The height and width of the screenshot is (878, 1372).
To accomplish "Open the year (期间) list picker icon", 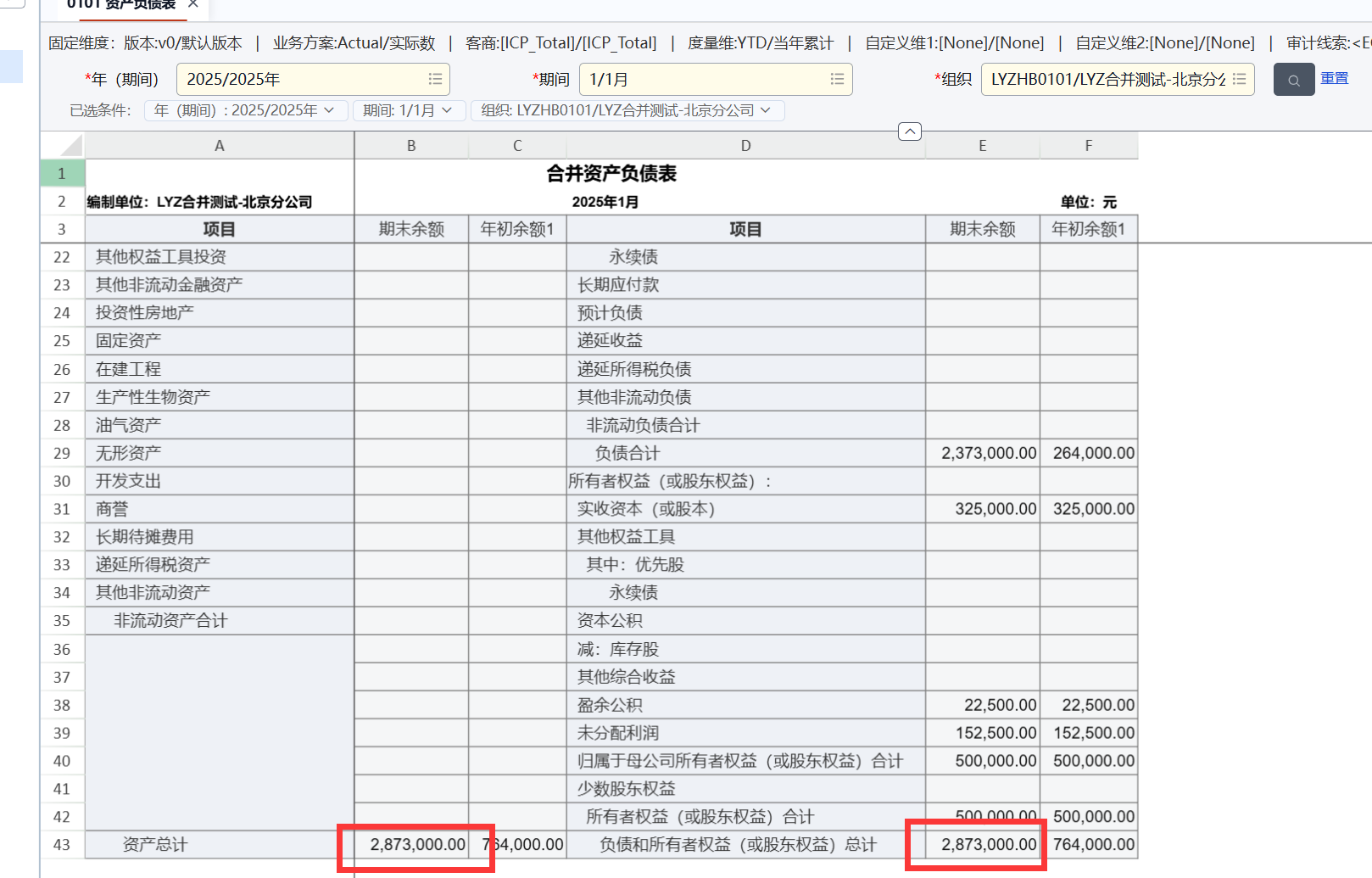I will [x=435, y=79].
